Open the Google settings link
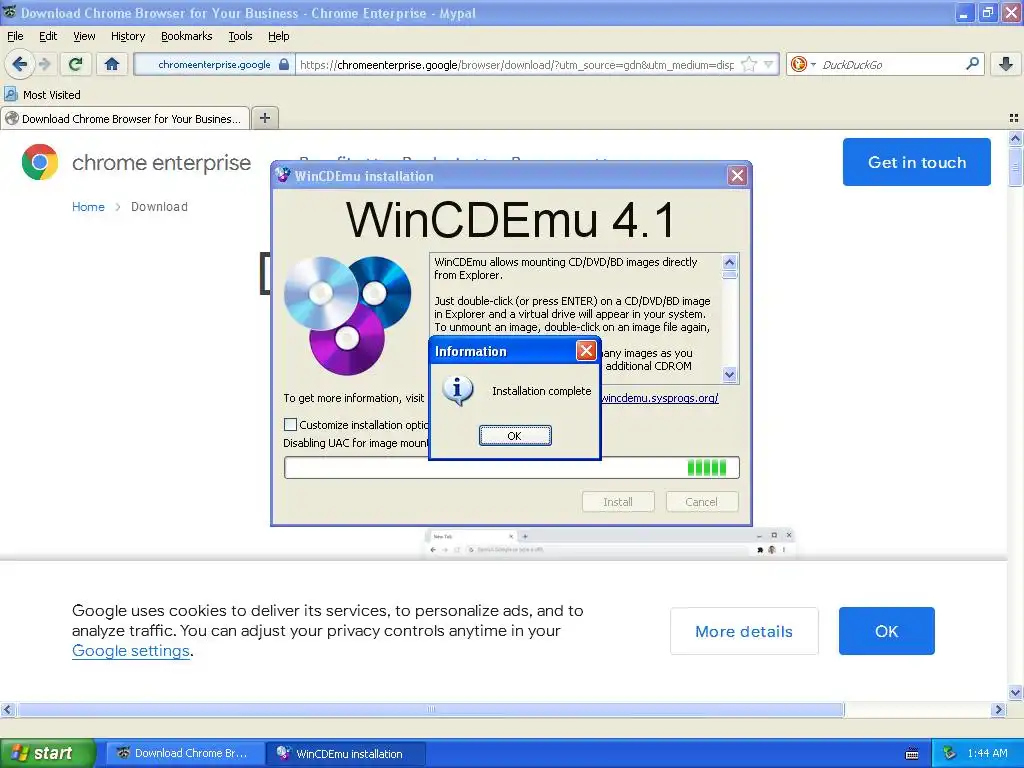The image size is (1024, 768). (131, 651)
